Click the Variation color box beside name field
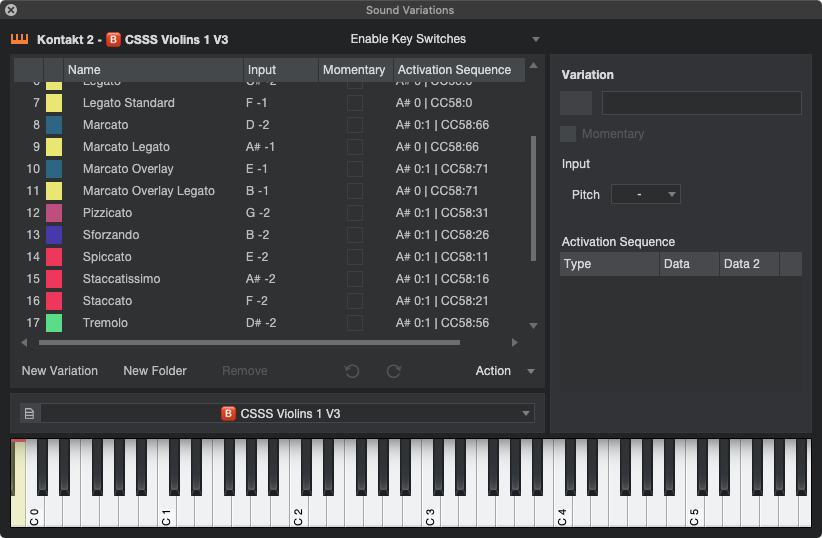Viewport: 822px width, 538px height. click(x=576, y=103)
